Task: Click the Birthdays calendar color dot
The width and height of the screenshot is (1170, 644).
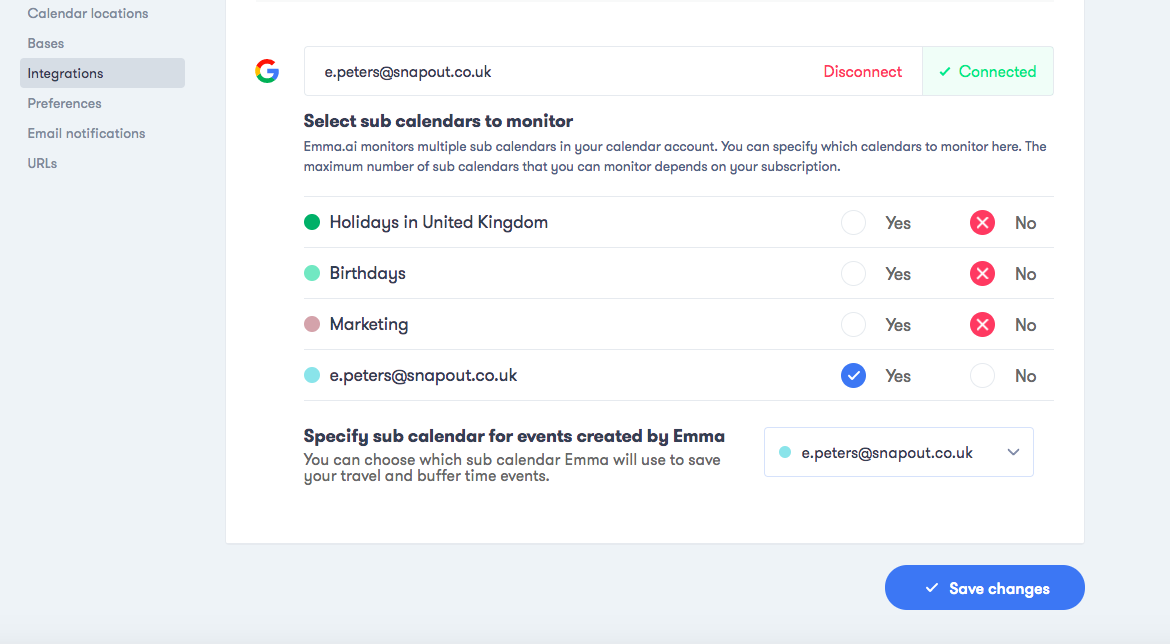Action: tap(312, 273)
